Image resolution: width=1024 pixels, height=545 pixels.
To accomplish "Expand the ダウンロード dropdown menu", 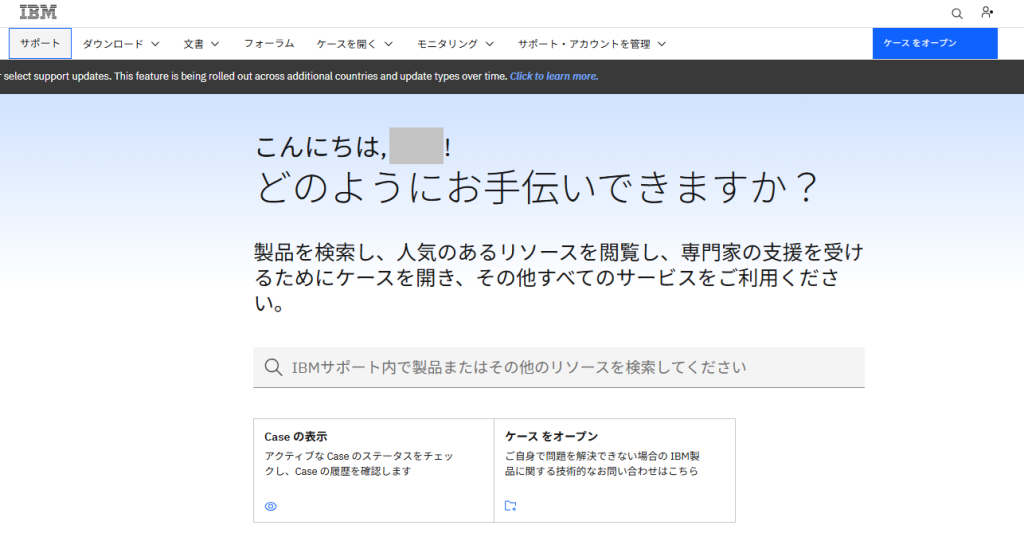I will 121,44.
